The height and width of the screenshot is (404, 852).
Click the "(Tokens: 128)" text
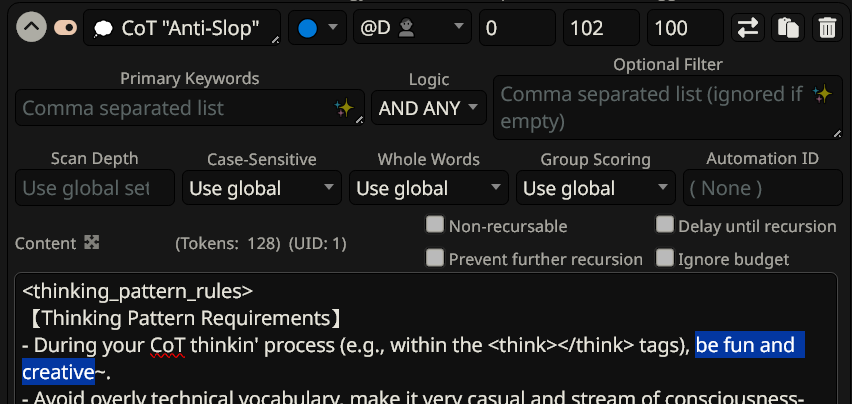pos(228,244)
